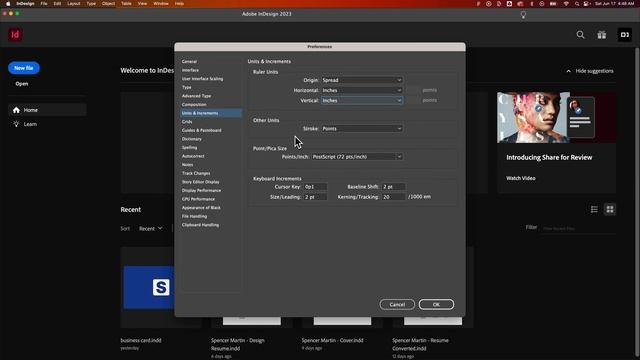The image size is (640, 360).
Task: Open the Apple menu
Action: tap(8, 4)
